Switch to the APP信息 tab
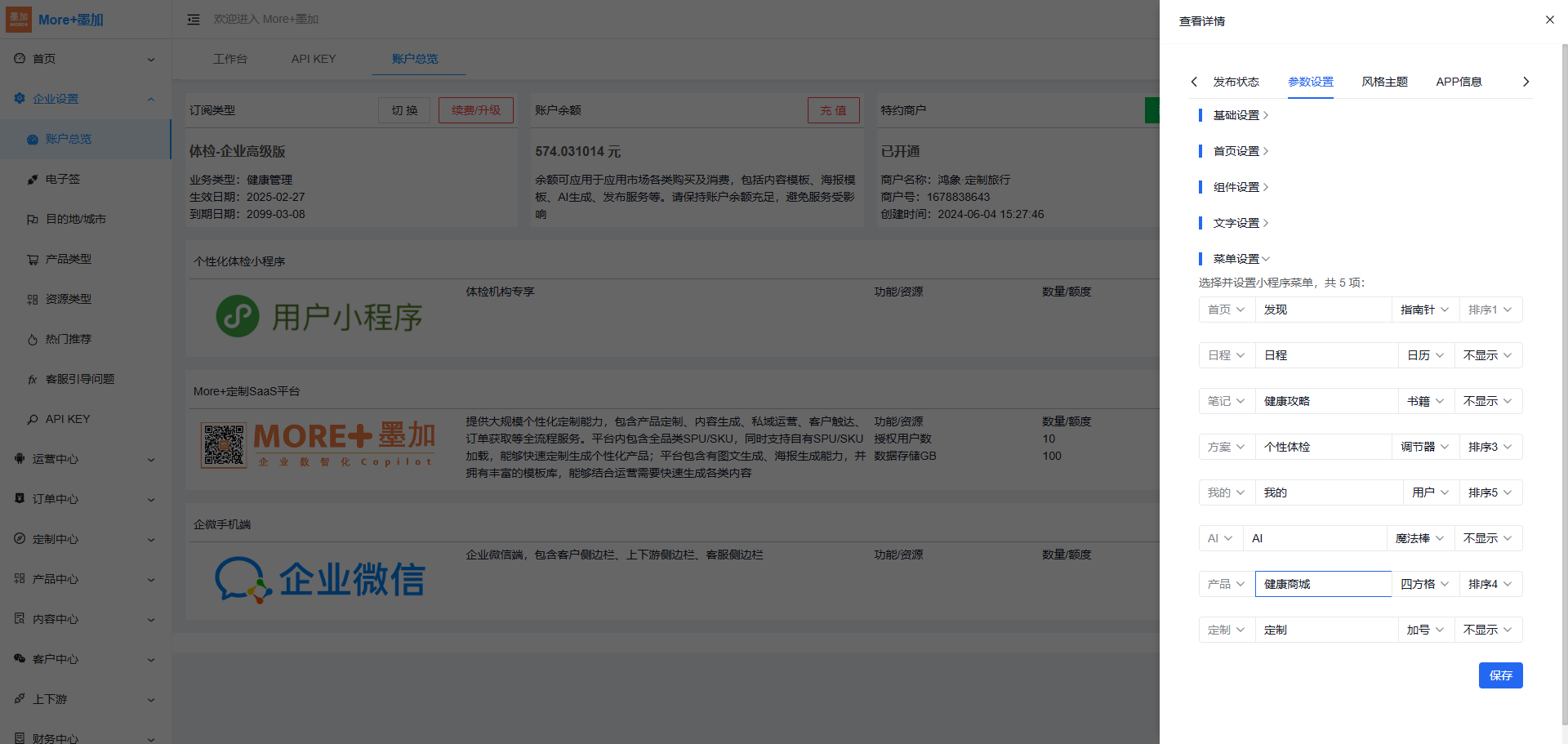The image size is (1568, 744). coord(1459,82)
